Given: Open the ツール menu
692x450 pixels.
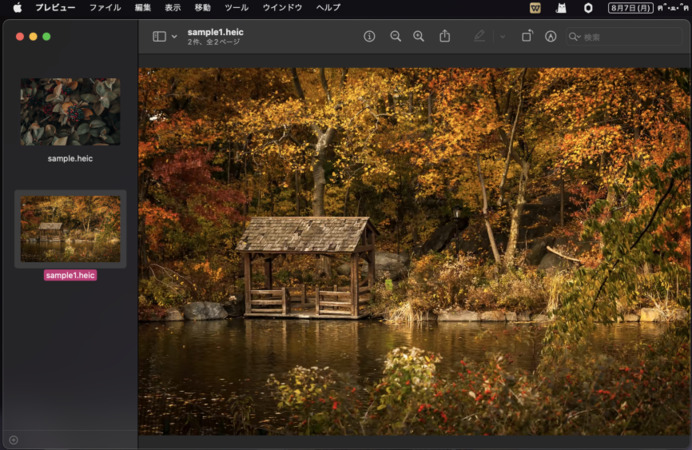Looking at the screenshot, I should tap(237, 7).
